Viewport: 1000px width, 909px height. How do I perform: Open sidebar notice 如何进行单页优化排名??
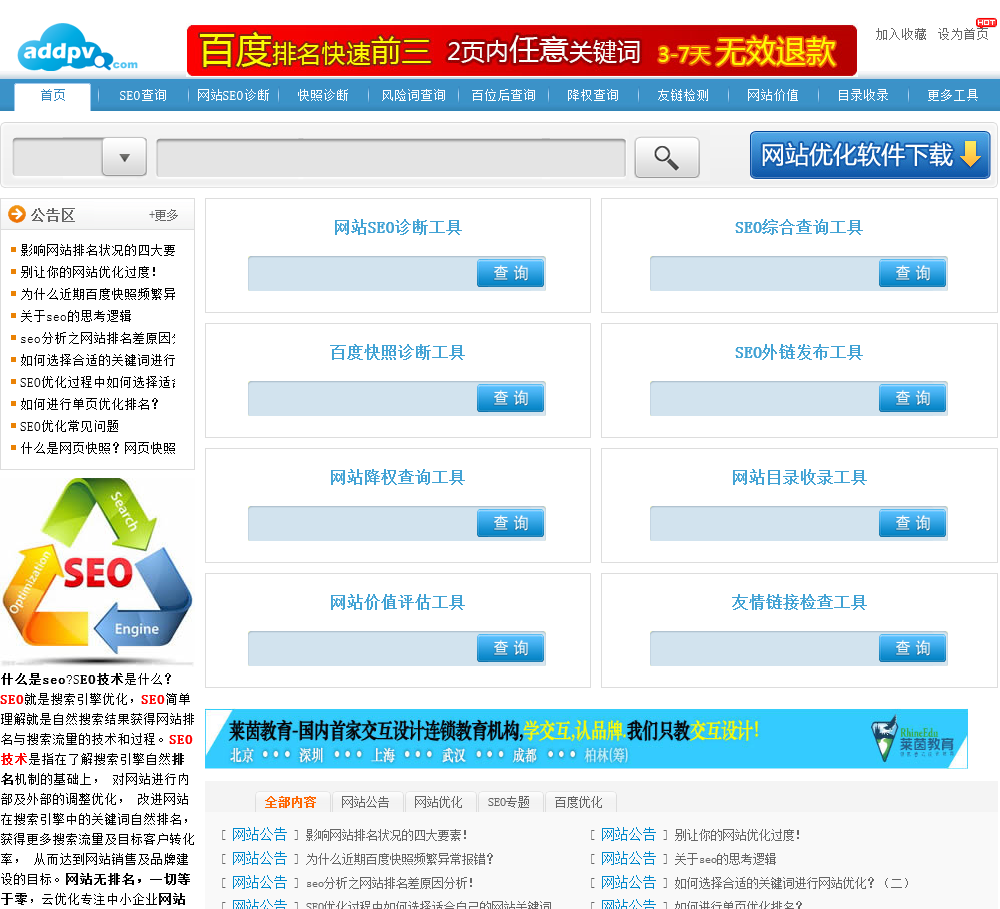[x=89, y=404]
